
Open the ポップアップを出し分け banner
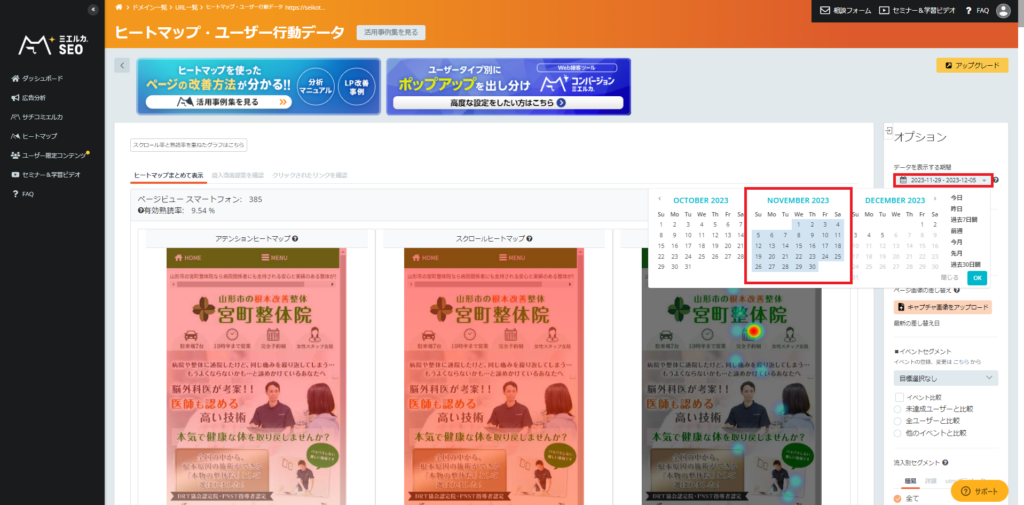[508, 86]
